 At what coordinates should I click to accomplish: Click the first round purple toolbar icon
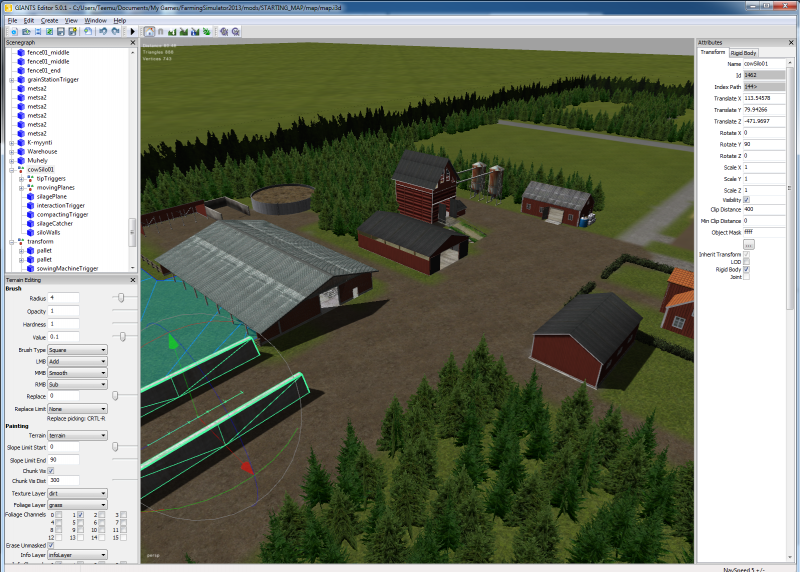224,32
